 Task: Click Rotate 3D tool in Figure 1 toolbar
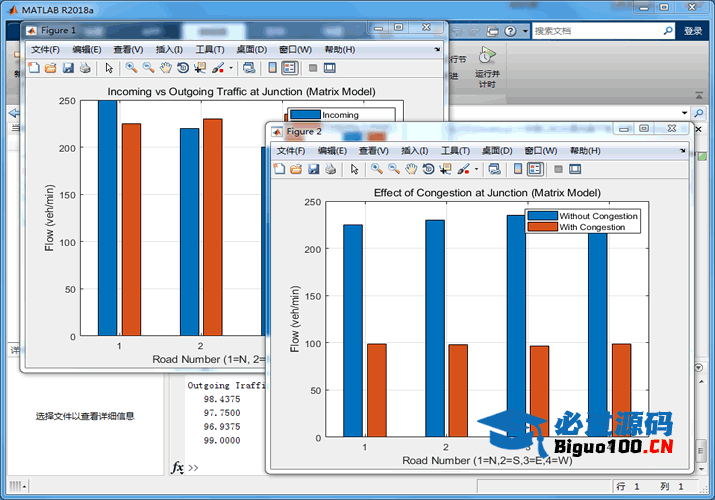pyautogui.click(x=183, y=68)
